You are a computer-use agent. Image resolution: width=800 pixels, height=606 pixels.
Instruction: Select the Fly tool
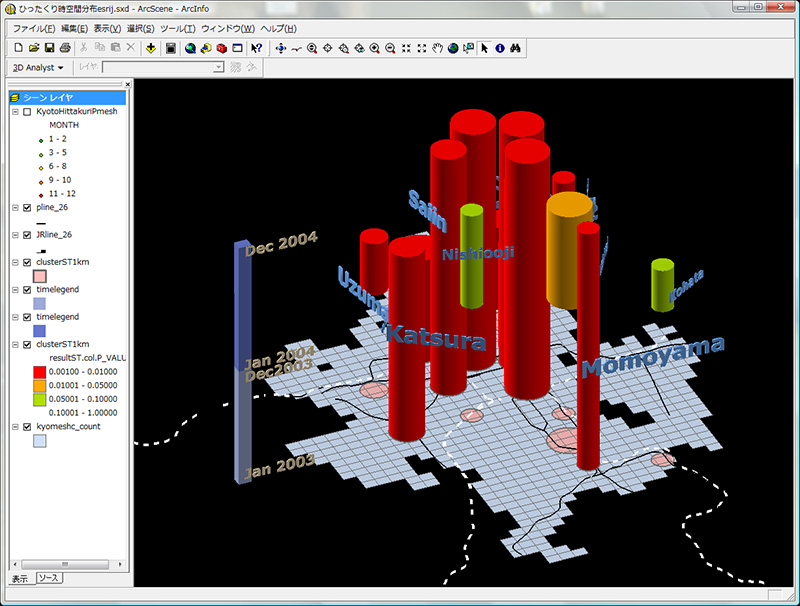tap(295, 47)
